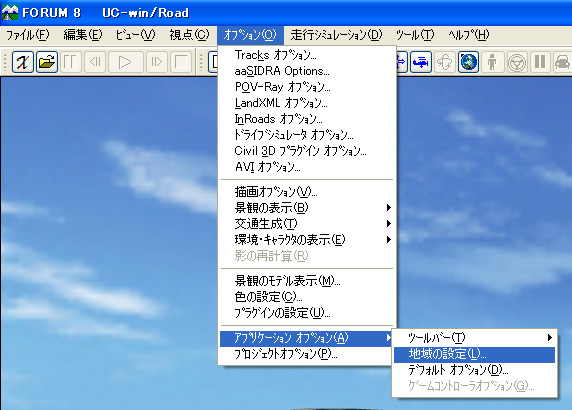
Task: Click the play triangle button in toolbar
Action: (x=125, y=62)
